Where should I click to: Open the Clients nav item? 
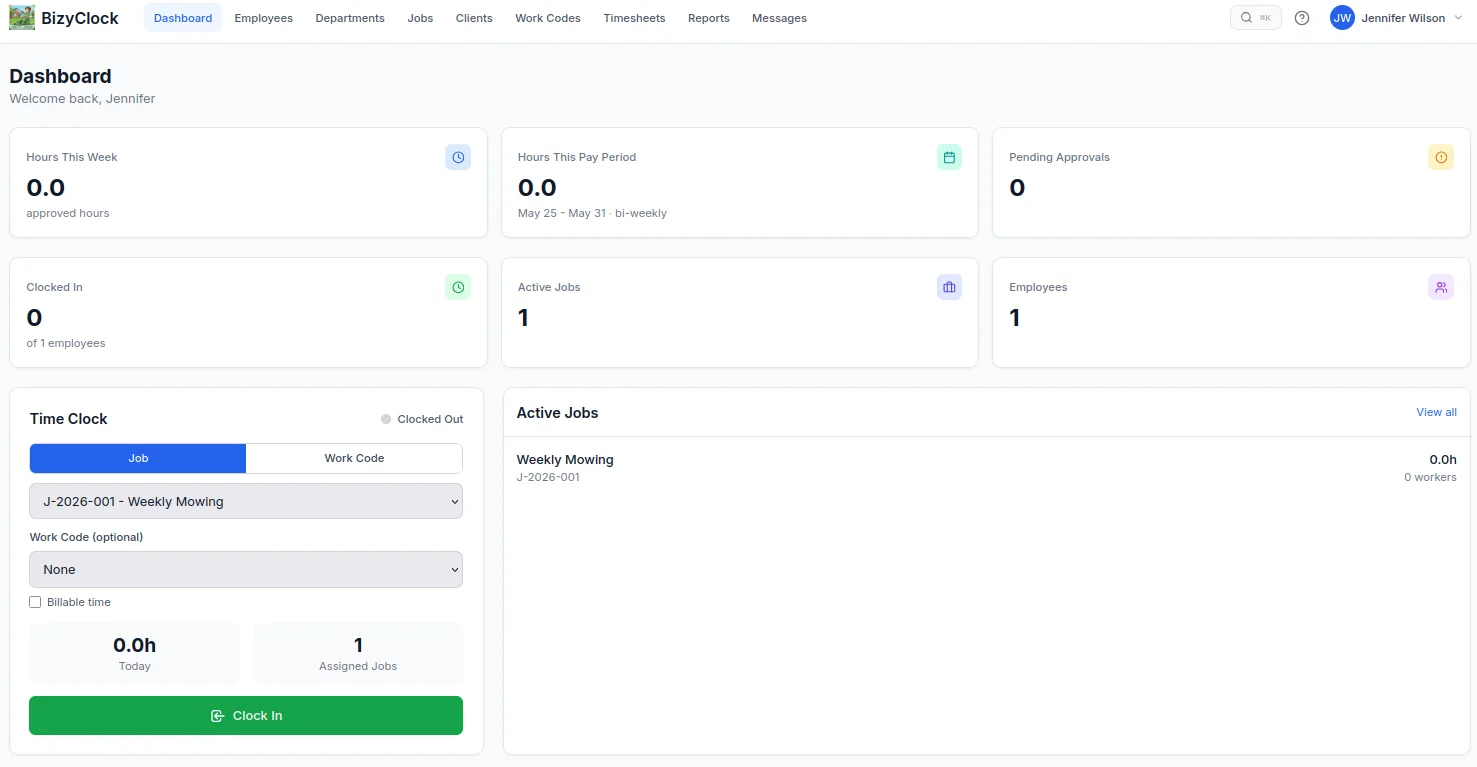(474, 18)
